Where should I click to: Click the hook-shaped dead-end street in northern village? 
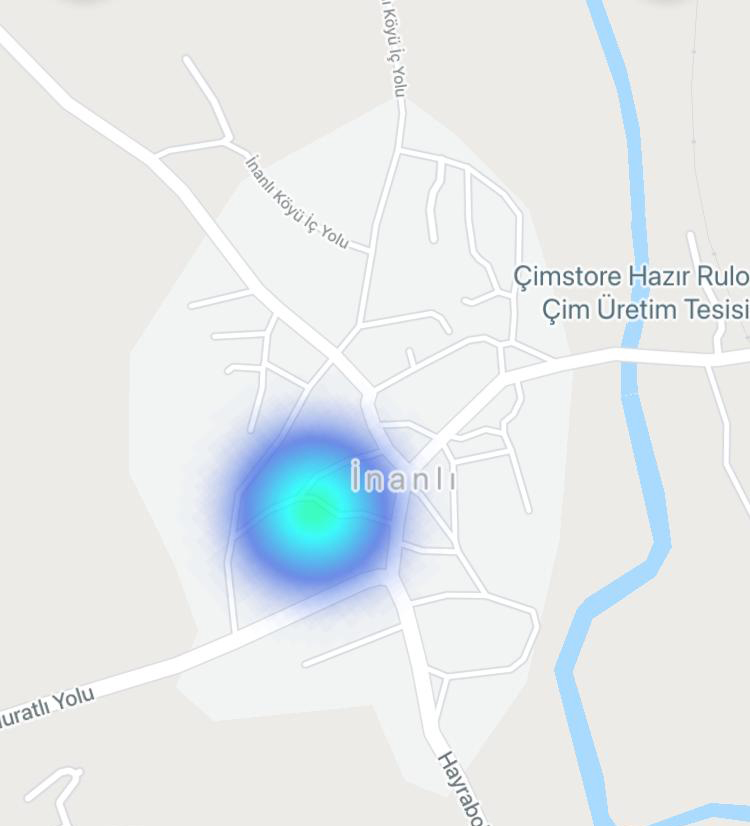pyautogui.click(x=434, y=203)
